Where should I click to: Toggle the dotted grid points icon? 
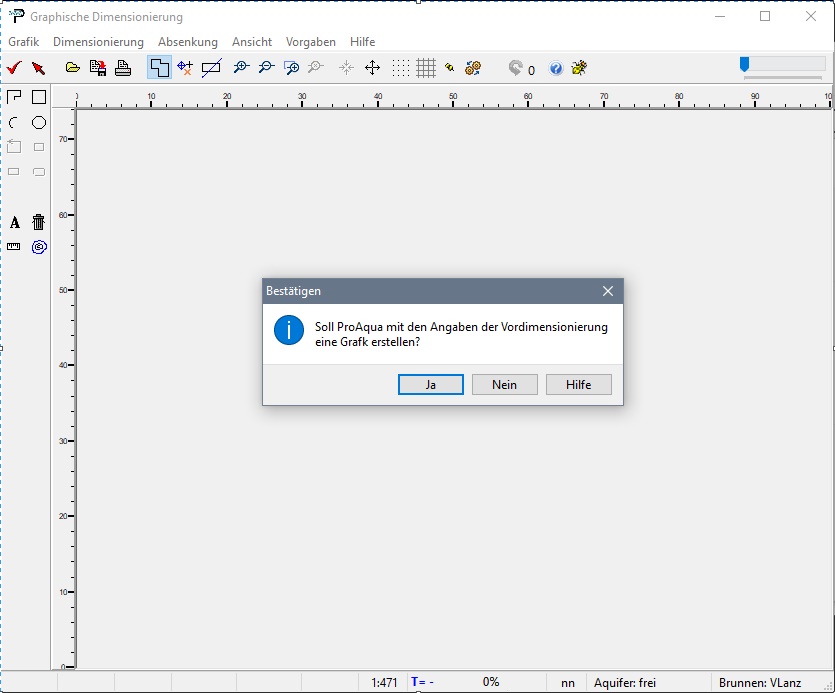point(400,68)
